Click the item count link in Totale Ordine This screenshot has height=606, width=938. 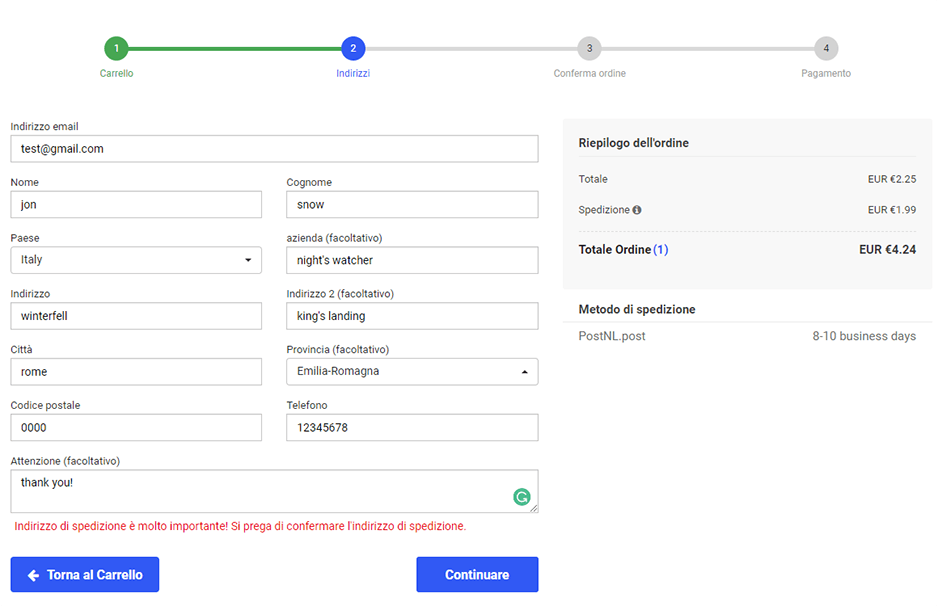coord(661,250)
